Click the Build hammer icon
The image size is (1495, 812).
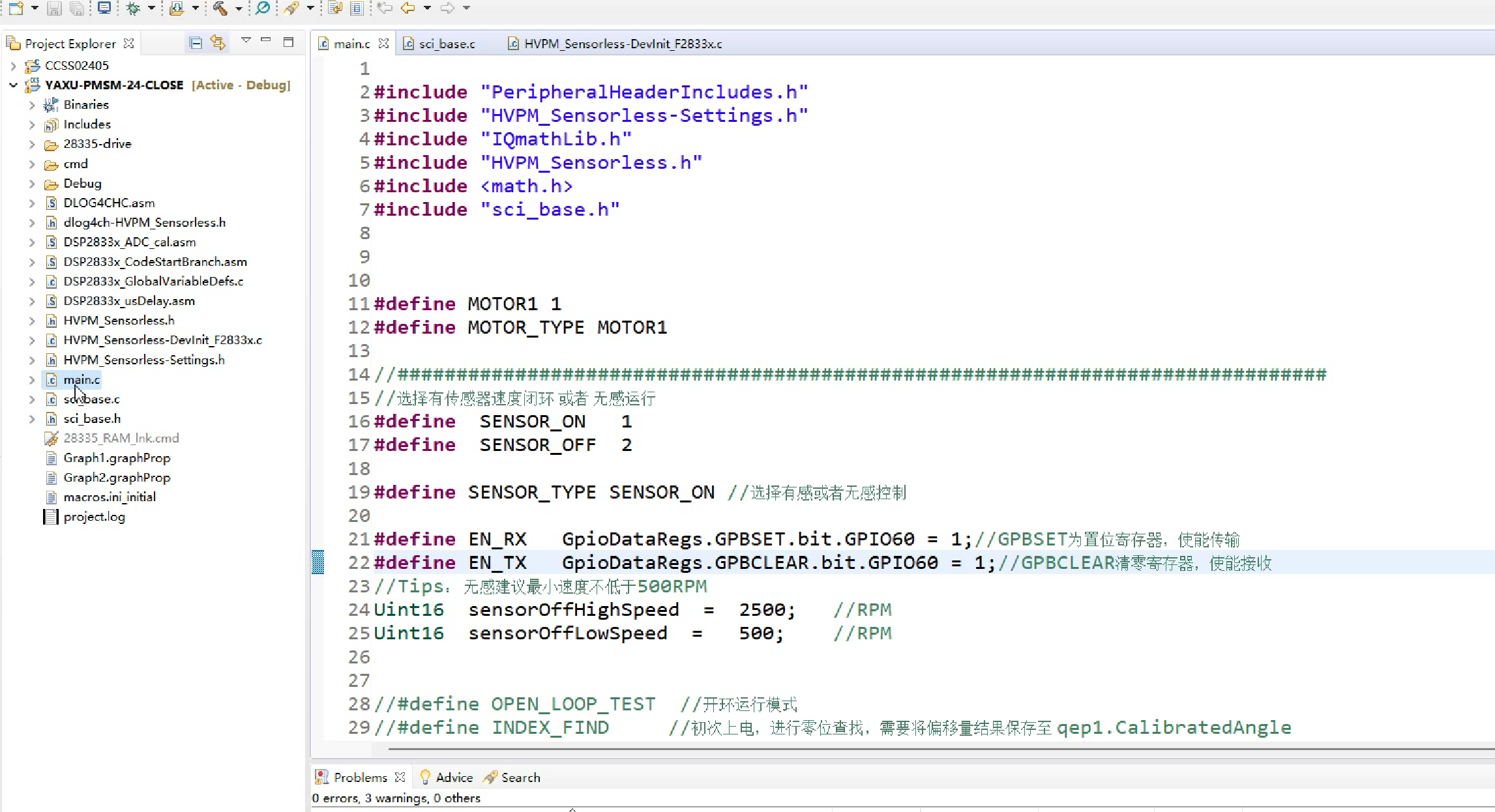tap(220, 8)
